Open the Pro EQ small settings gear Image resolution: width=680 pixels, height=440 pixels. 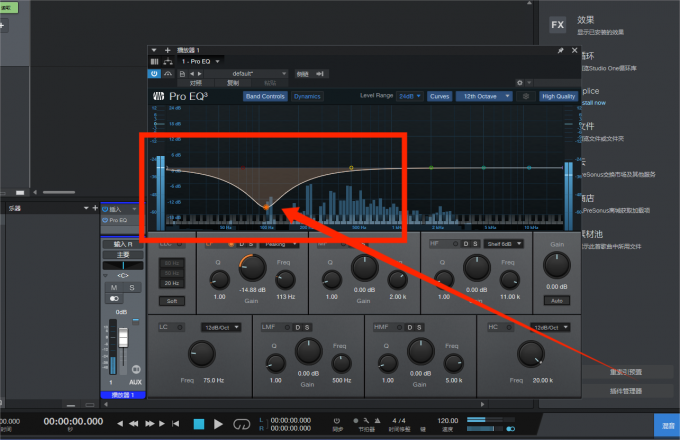pos(526,96)
